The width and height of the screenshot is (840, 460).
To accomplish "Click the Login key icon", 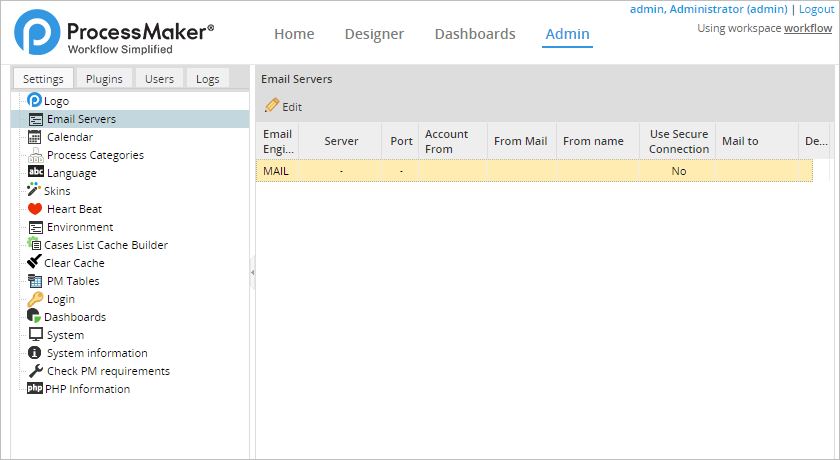I will point(35,299).
